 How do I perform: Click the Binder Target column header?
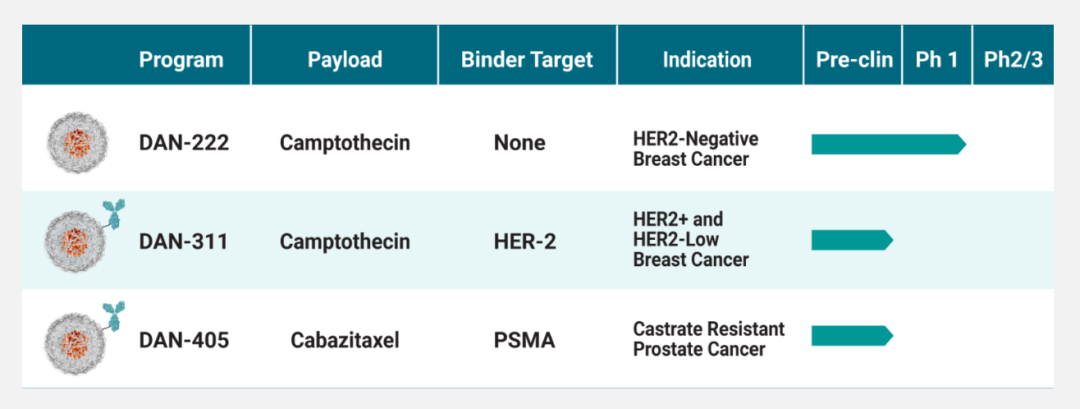tap(527, 60)
